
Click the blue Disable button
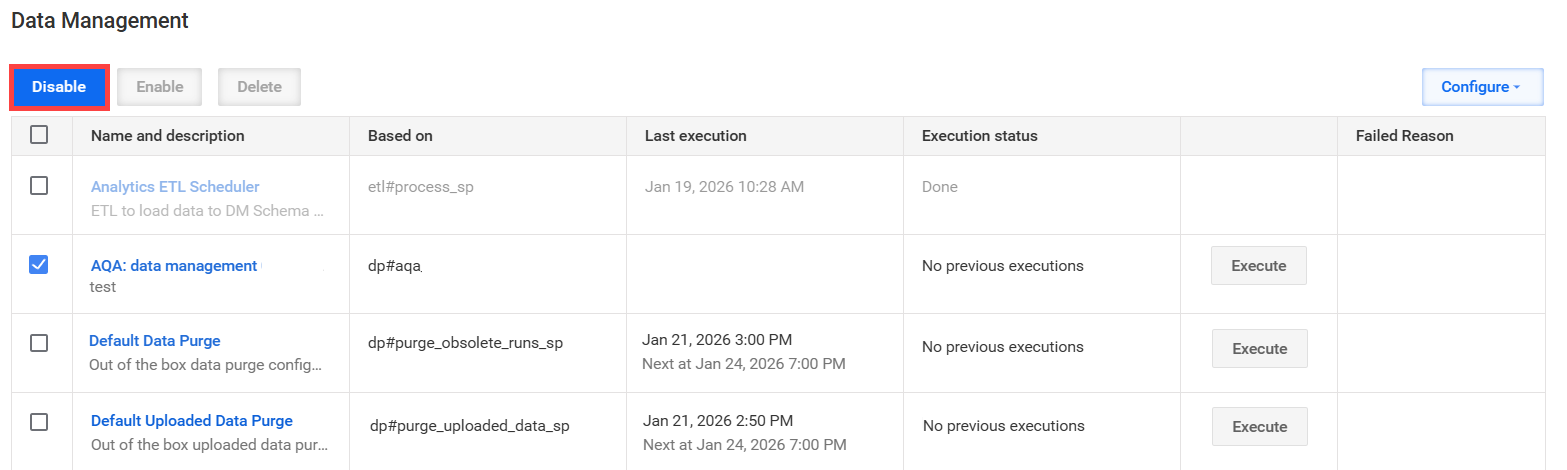pos(59,87)
